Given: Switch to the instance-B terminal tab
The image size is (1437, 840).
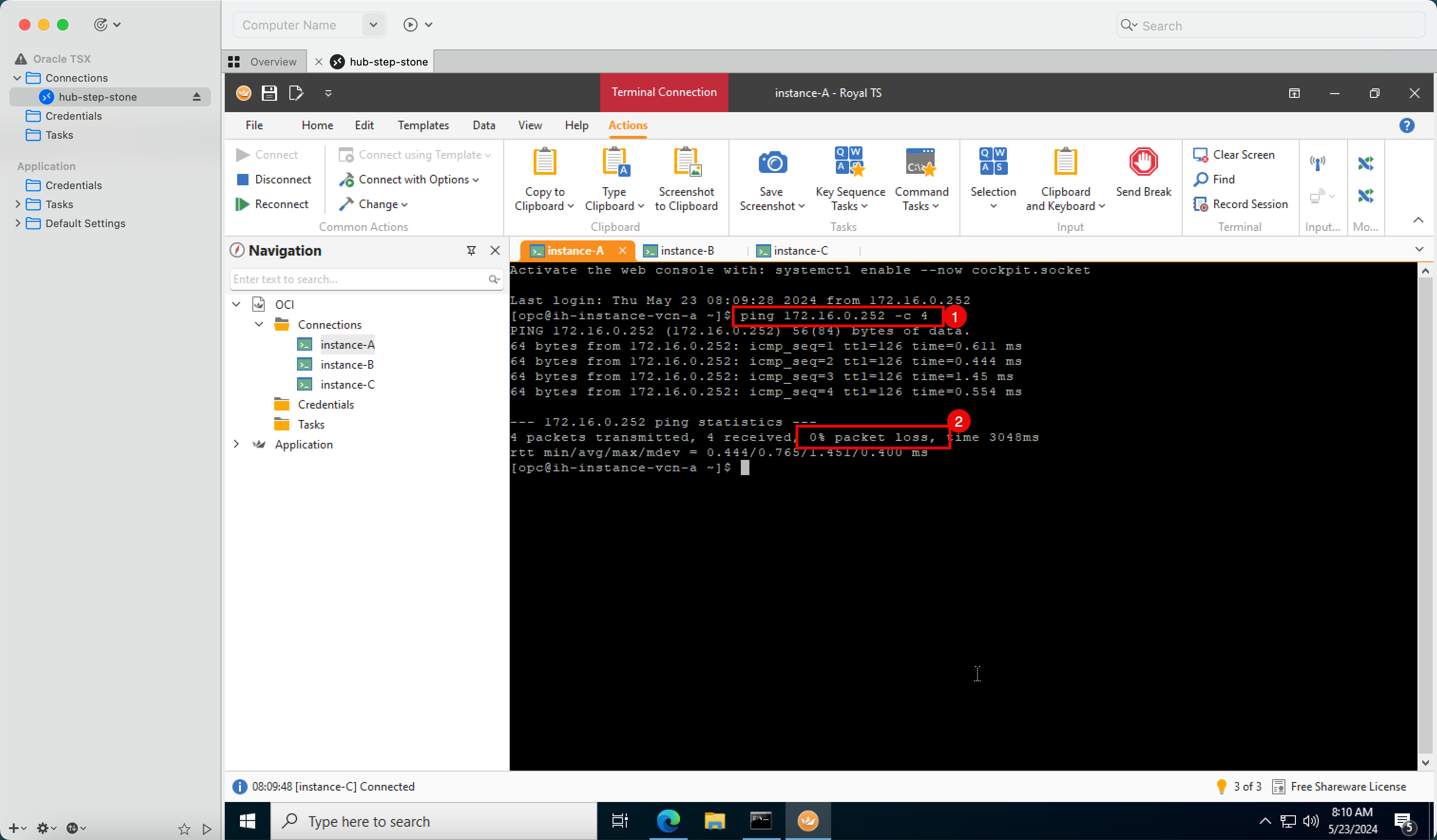Looking at the screenshot, I should [679, 250].
